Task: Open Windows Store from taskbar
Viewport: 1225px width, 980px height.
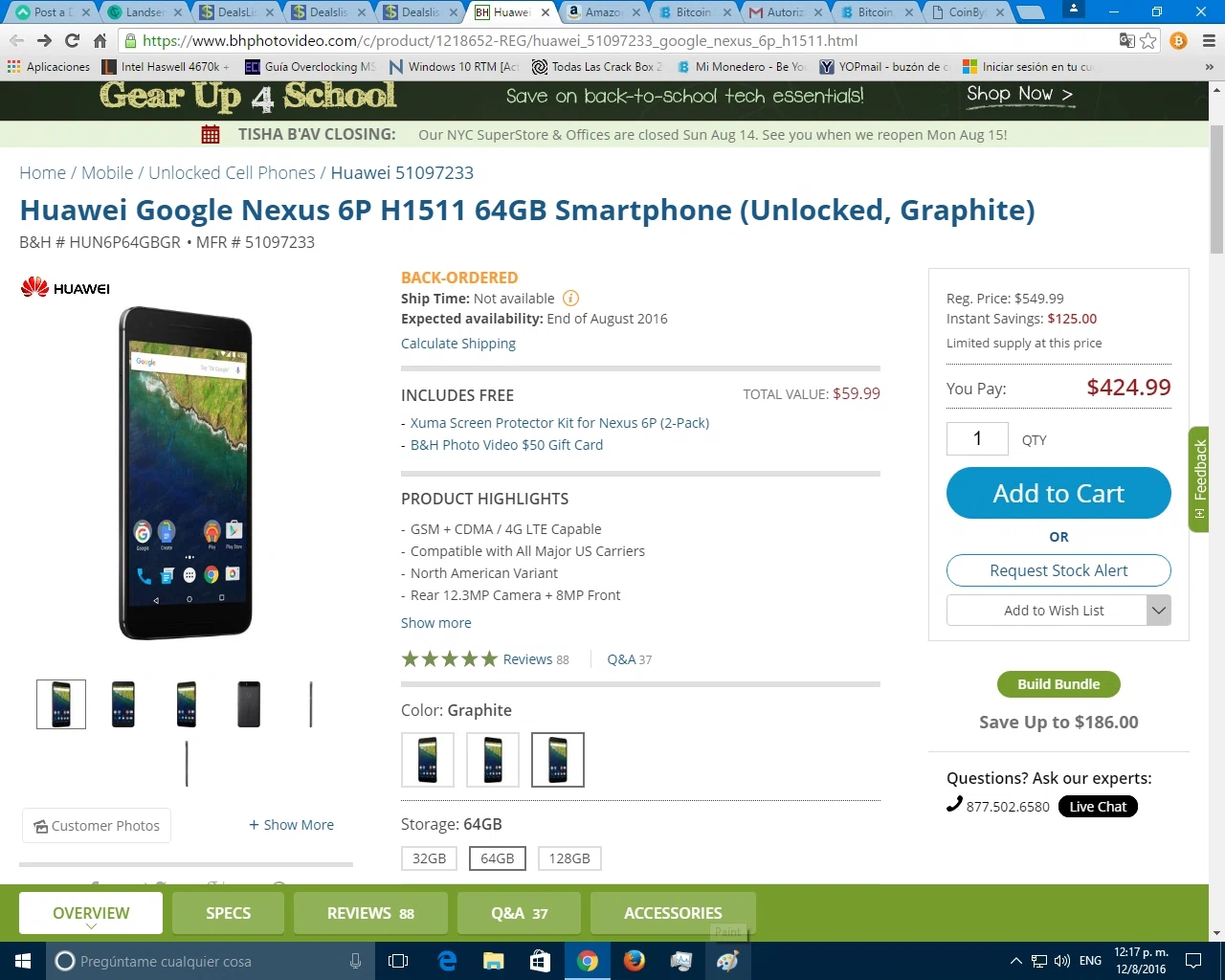Action: point(540,961)
